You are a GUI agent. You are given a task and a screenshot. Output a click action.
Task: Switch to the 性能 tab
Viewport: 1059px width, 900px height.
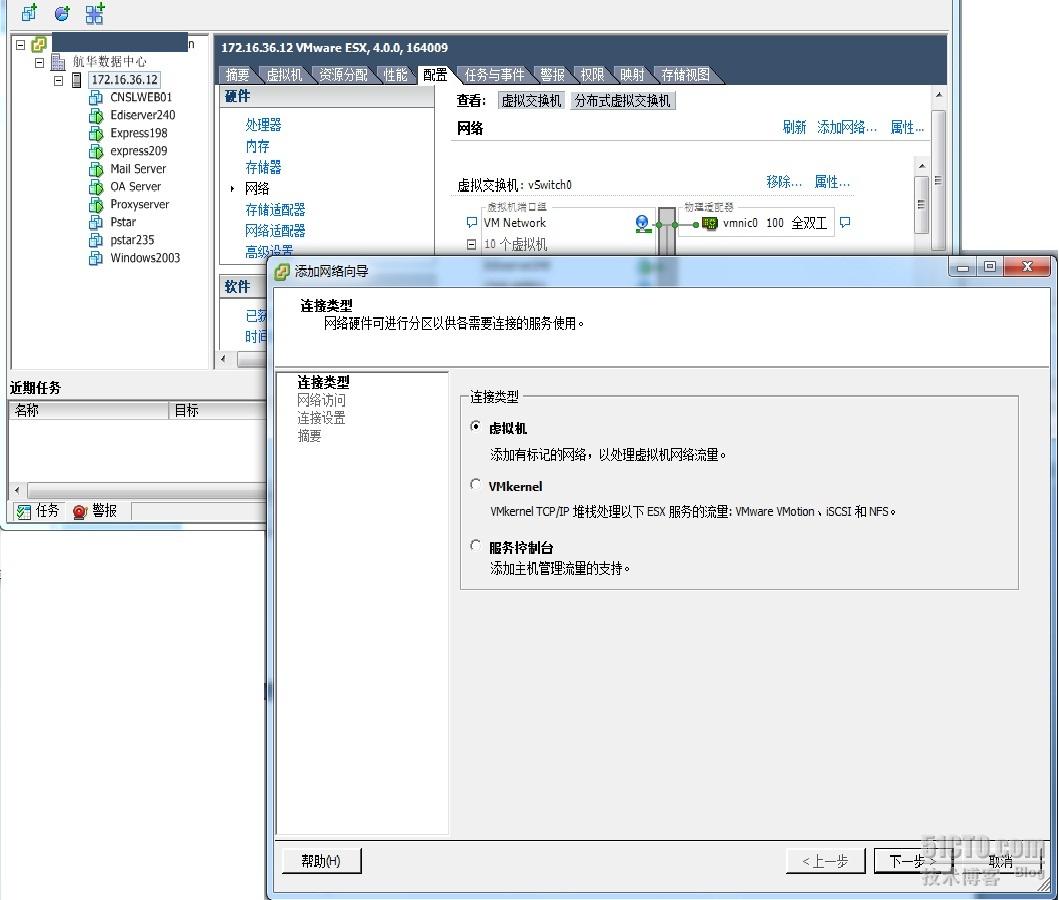396,75
